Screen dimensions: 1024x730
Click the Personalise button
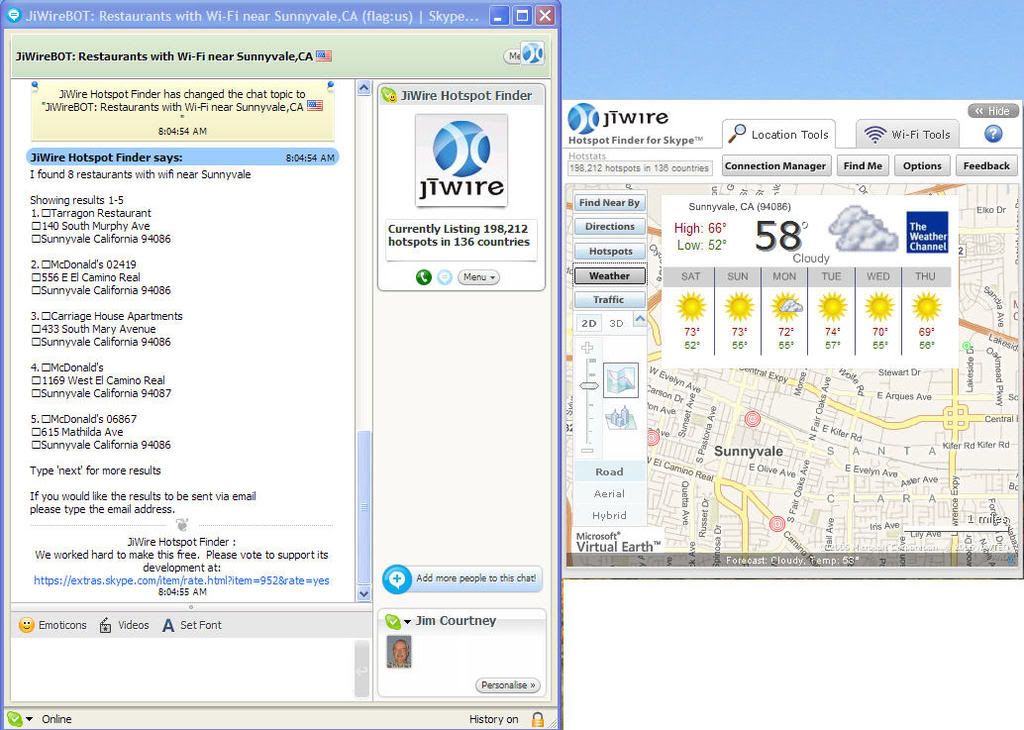pos(507,685)
